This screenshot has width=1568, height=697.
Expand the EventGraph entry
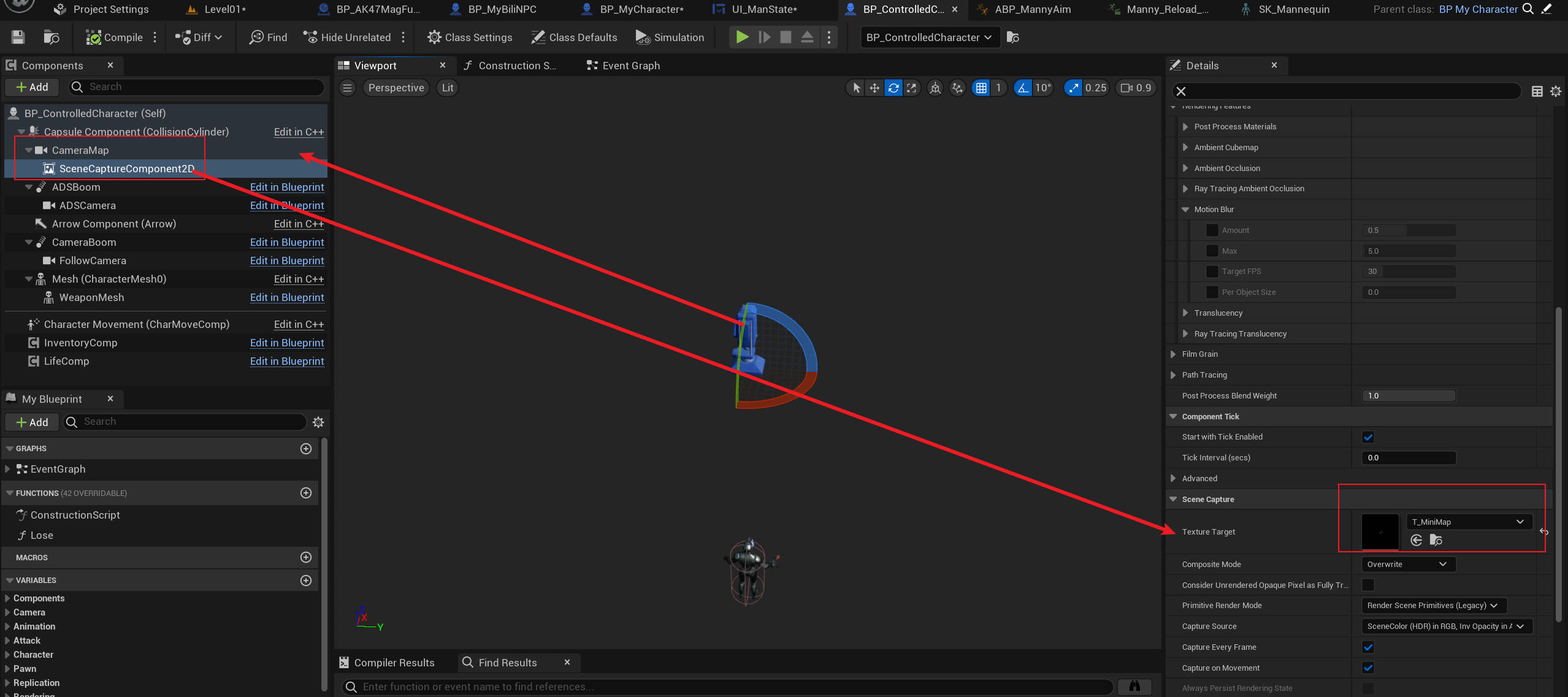pyautogui.click(x=7, y=469)
